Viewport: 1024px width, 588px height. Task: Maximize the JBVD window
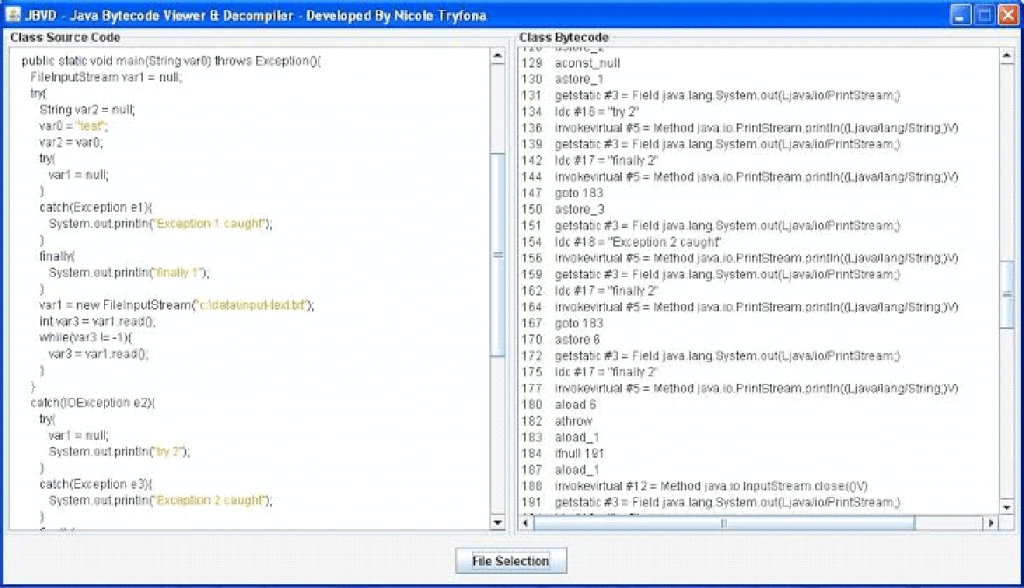point(983,15)
